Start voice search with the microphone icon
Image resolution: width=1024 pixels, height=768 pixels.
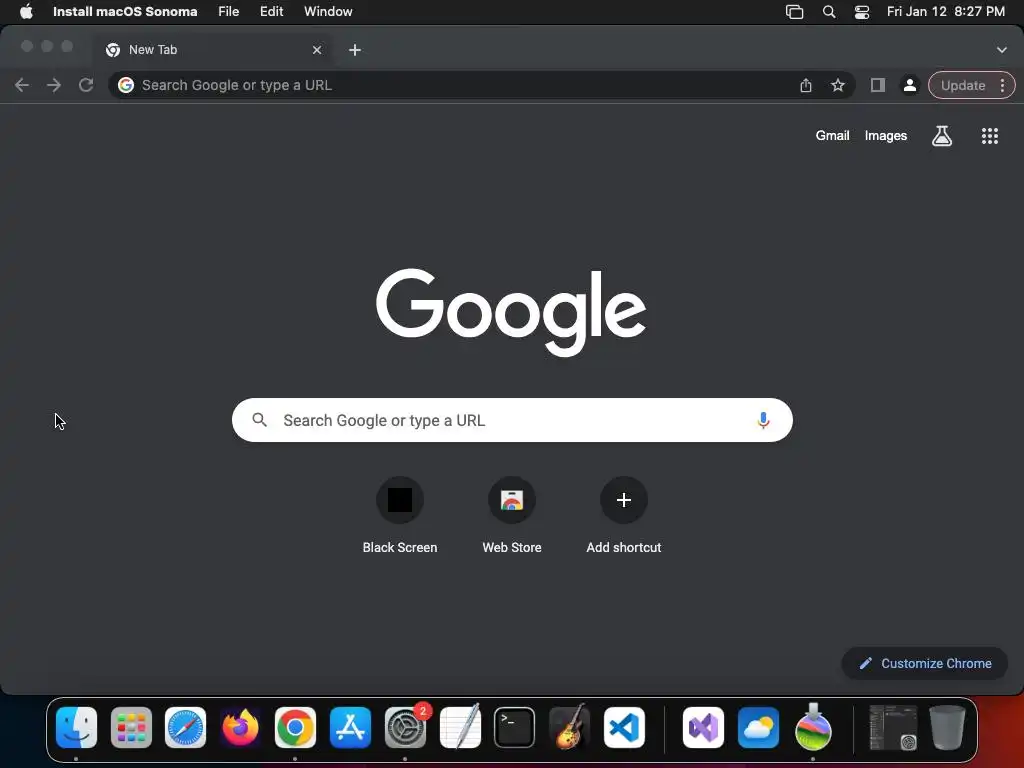(x=763, y=420)
